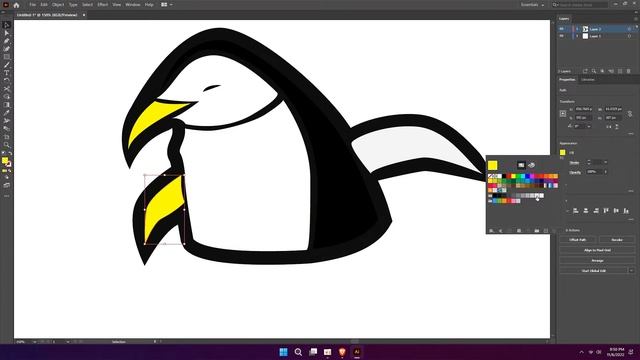Click create new layer icon in Layers

pos(620,71)
